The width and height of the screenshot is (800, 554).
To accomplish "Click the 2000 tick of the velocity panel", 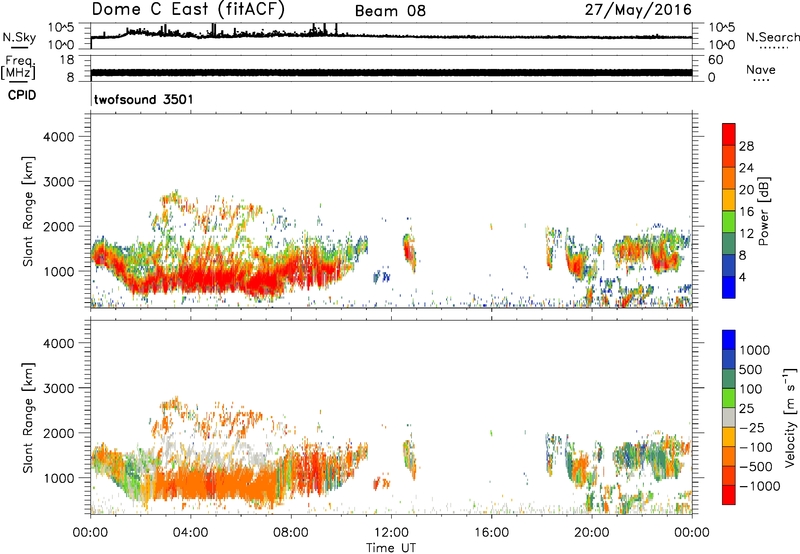I will click(x=59, y=433).
